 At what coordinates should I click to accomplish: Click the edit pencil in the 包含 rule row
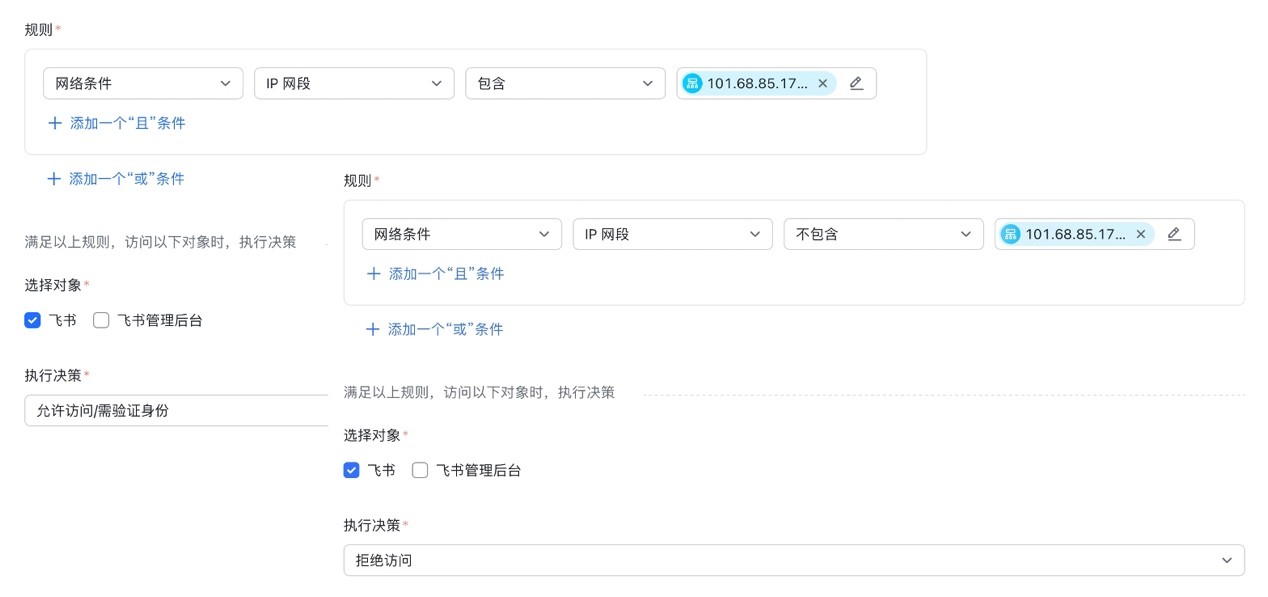coord(856,84)
